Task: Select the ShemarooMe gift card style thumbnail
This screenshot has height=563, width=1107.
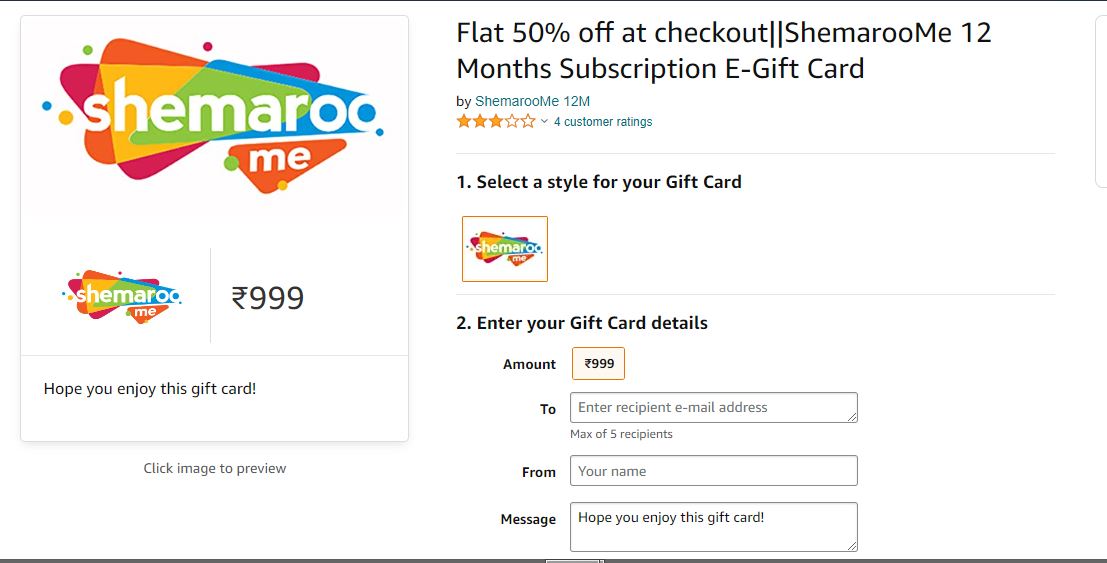Action: tap(505, 249)
